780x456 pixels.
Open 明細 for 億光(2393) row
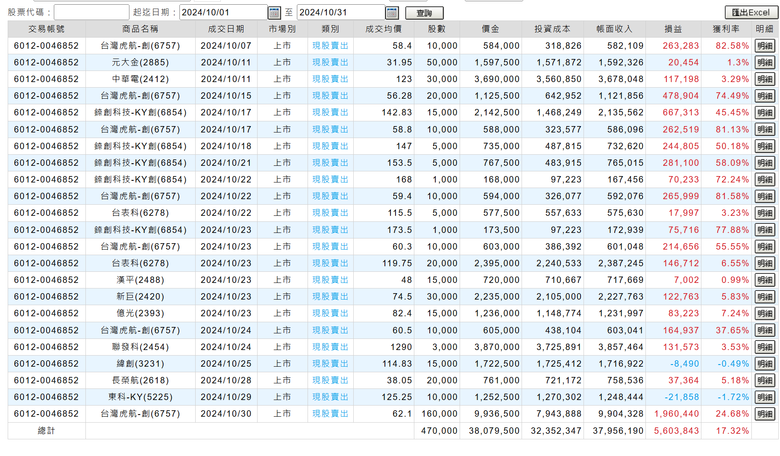point(765,313)
